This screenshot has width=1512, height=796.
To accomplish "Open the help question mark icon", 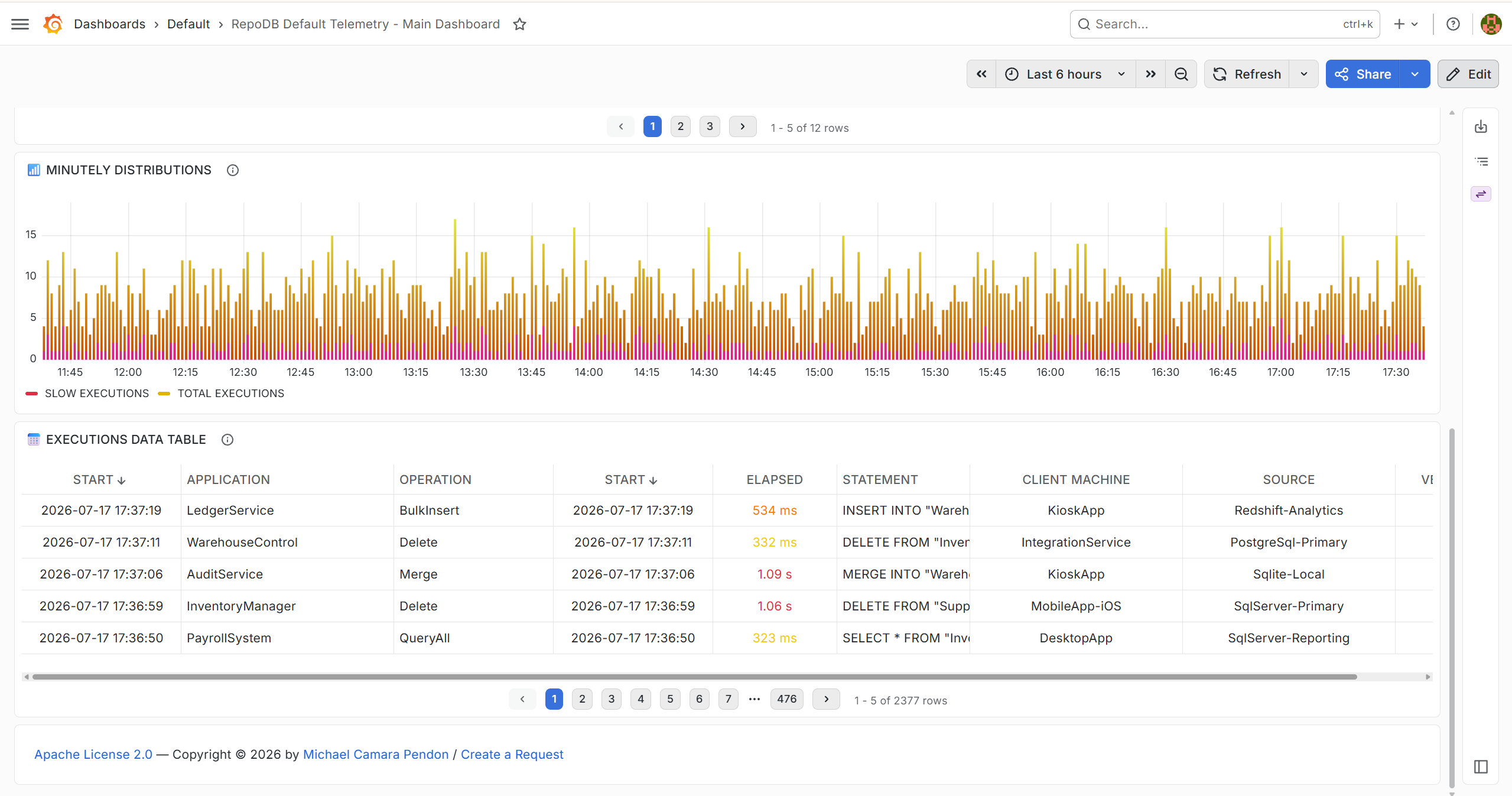I will (1453, 24).
